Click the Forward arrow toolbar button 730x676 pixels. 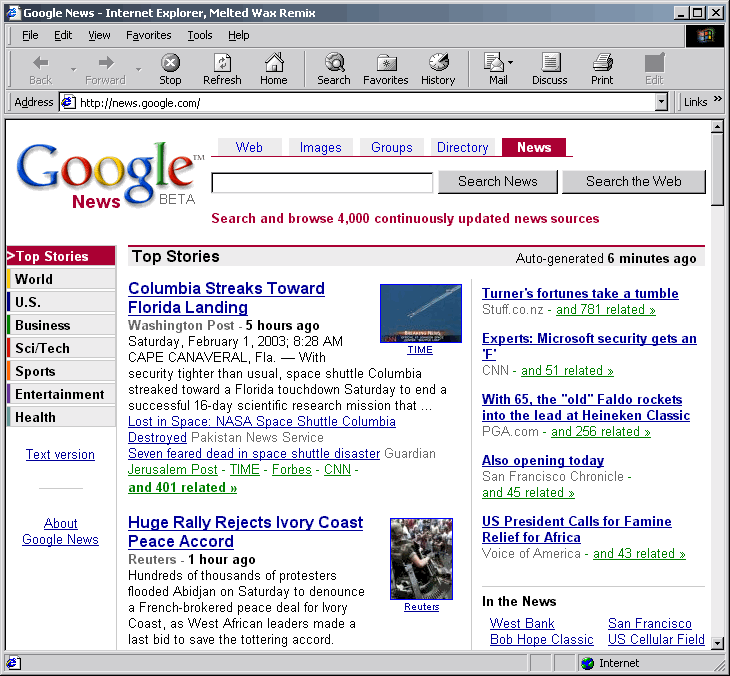pyautogui.click(x=105, y=69)
